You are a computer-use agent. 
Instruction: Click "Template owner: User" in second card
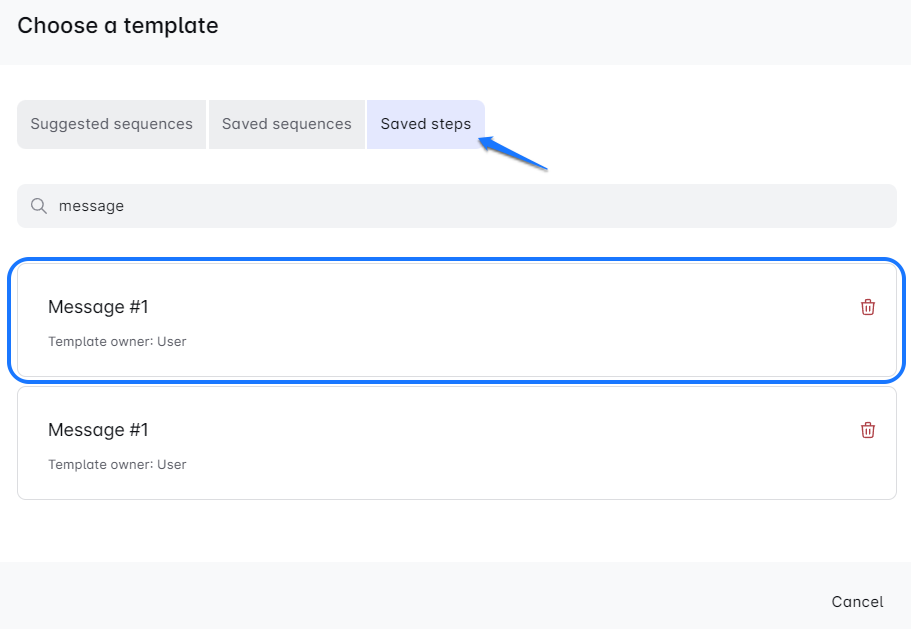tap(117, 465)
